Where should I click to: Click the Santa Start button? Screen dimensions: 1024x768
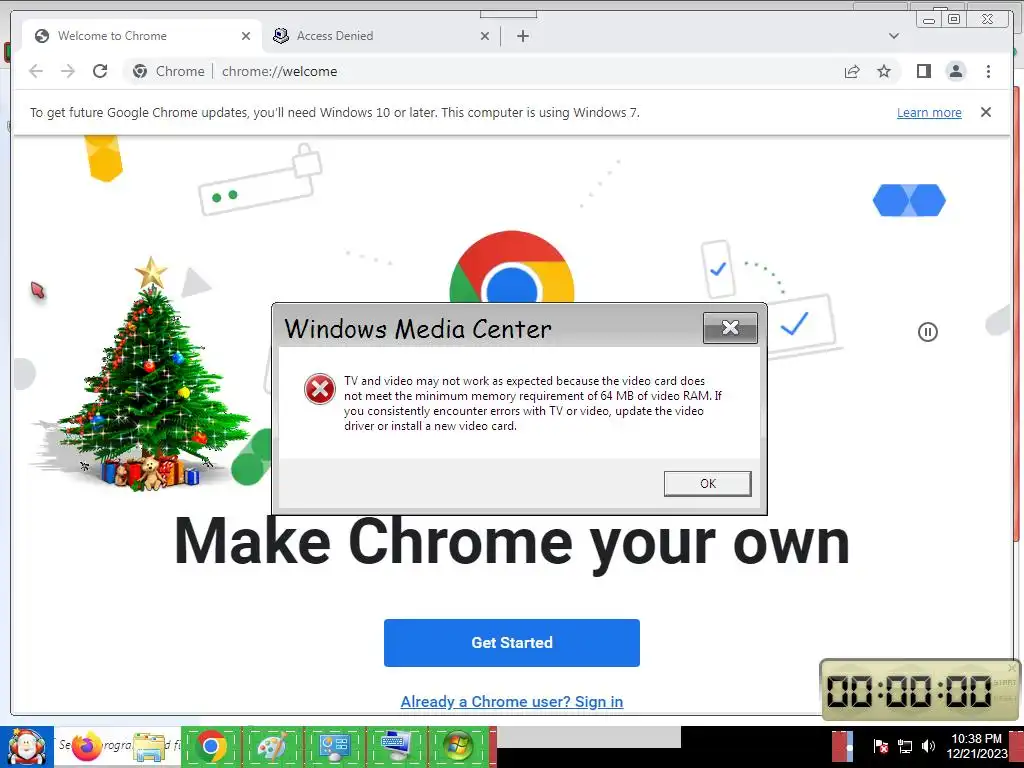click(26, 747)
